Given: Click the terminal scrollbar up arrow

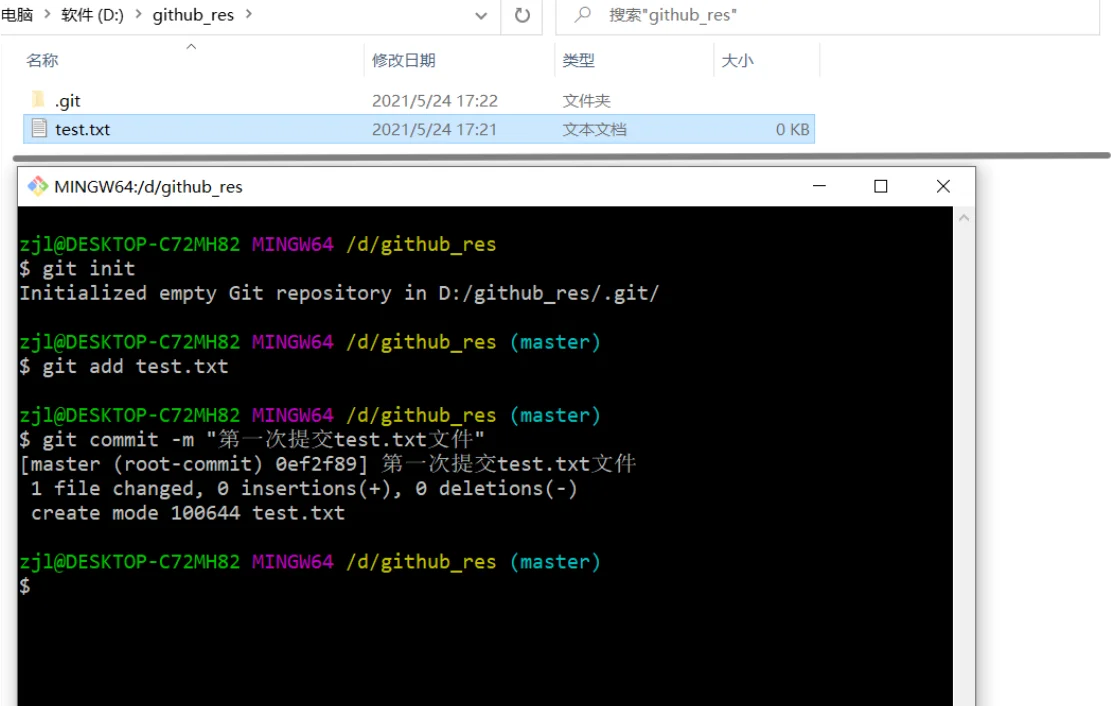Looking at the screenshot, I should point(964,217).
